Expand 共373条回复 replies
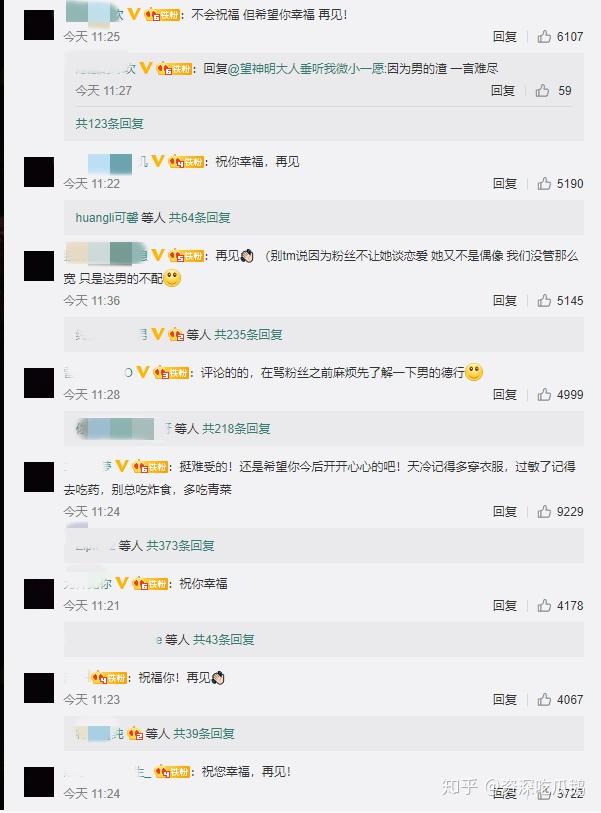This screenshot has height=813, width=601. (x=180, y=545)
